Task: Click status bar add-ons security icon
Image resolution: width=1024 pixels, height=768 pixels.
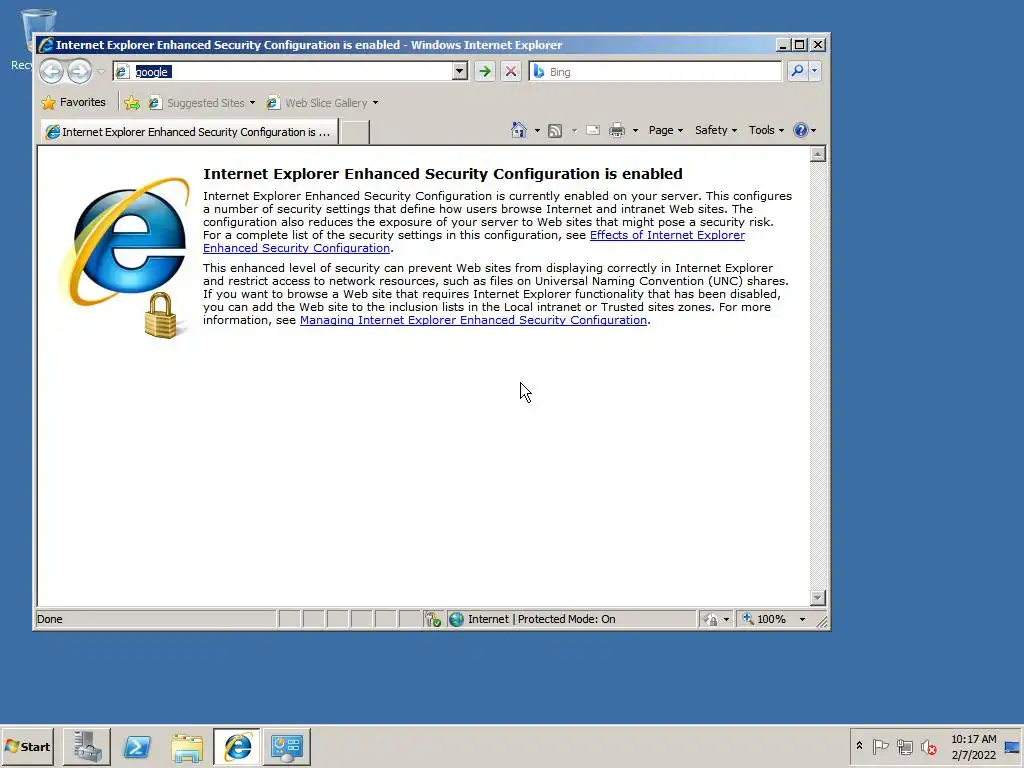Action: pyautogui.click(x=433, y=619)
